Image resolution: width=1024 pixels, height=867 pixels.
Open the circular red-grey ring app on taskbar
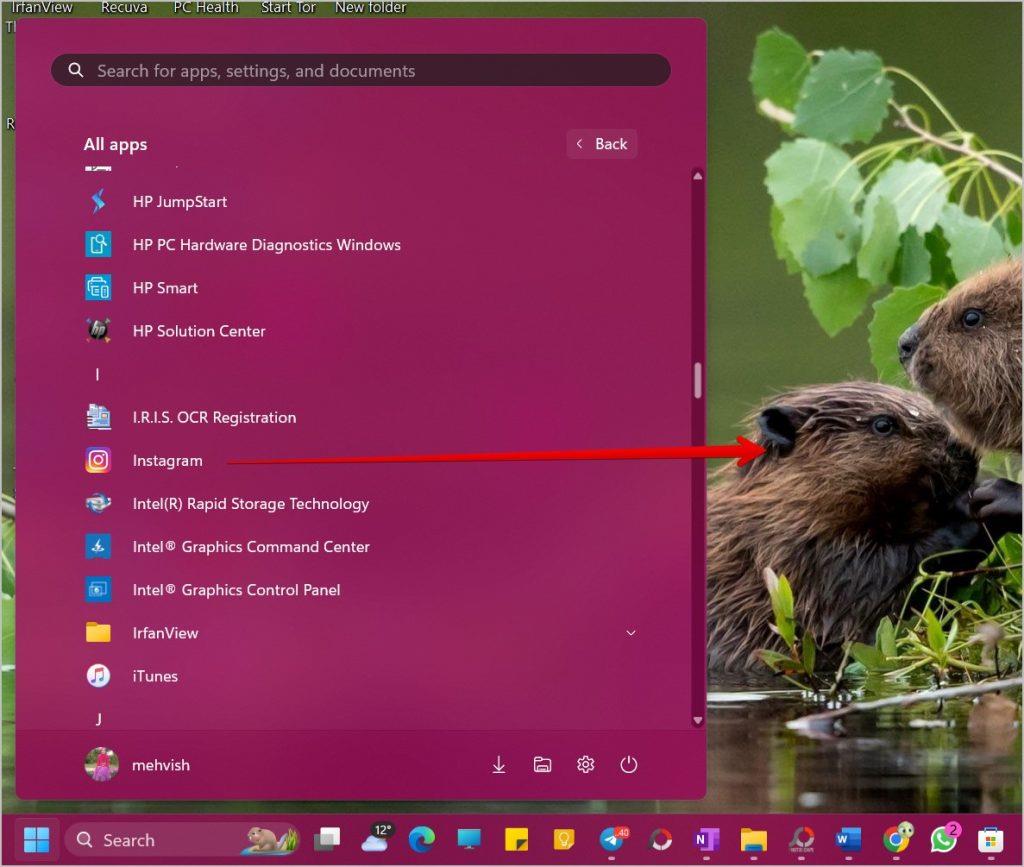[x=660, y=840]
